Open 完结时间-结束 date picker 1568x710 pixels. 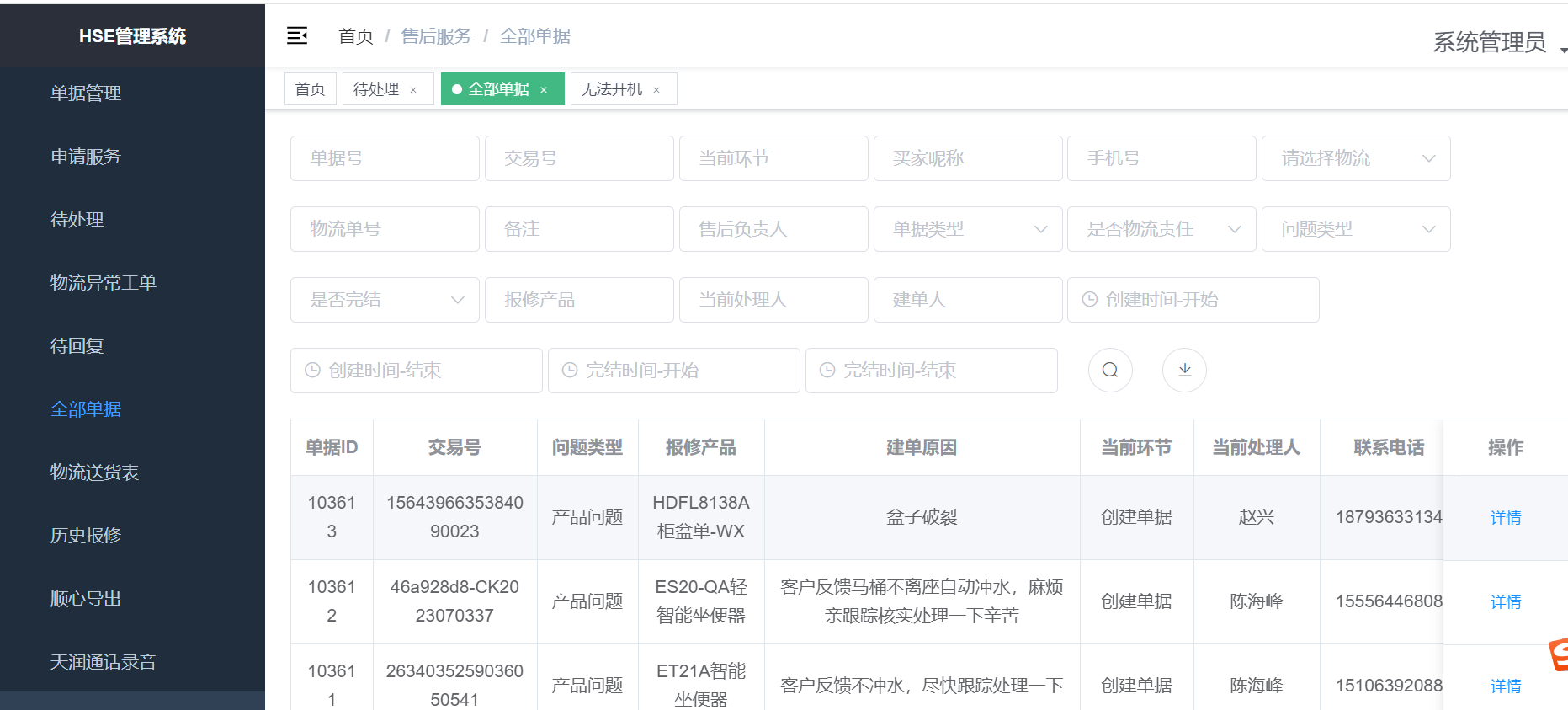932,371
